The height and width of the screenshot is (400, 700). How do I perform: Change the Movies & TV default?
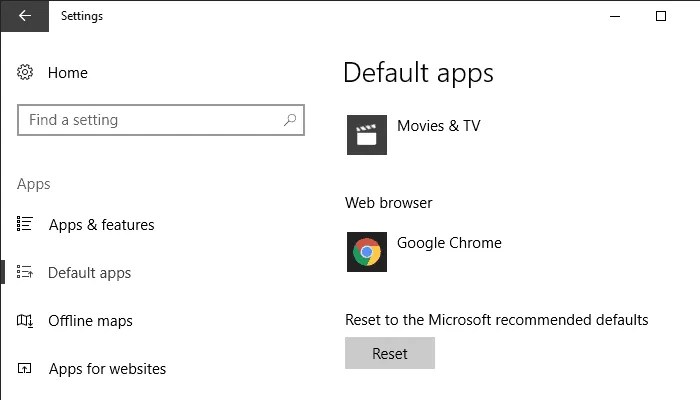[439, 126]
